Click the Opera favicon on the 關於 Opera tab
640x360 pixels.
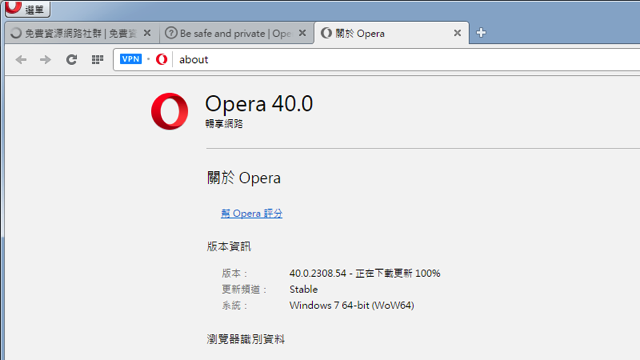326,33
